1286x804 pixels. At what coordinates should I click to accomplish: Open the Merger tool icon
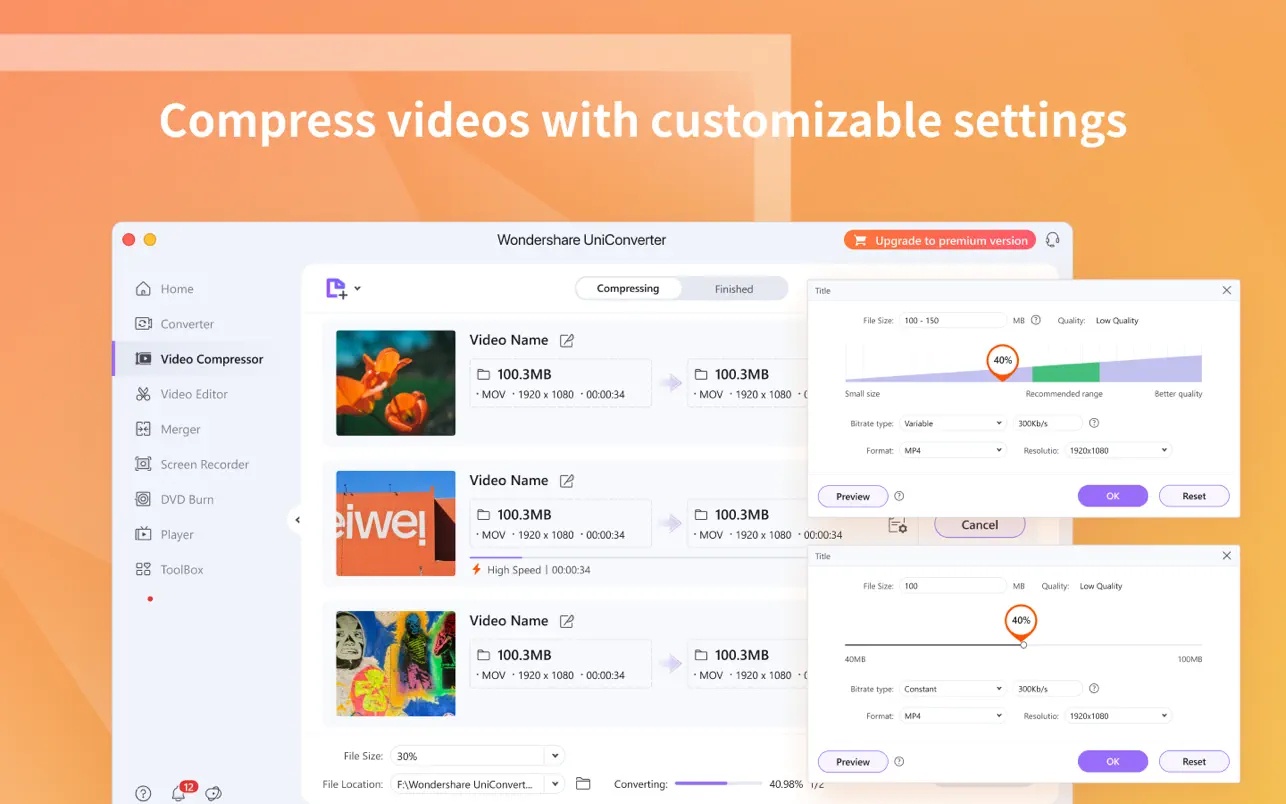[143, 429]
